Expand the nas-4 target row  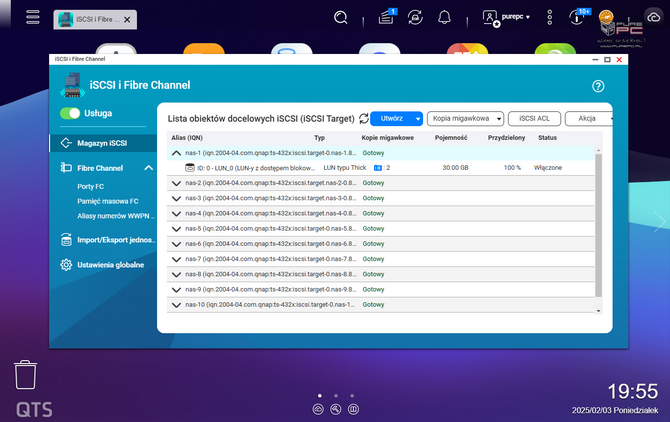click(176, 214)
